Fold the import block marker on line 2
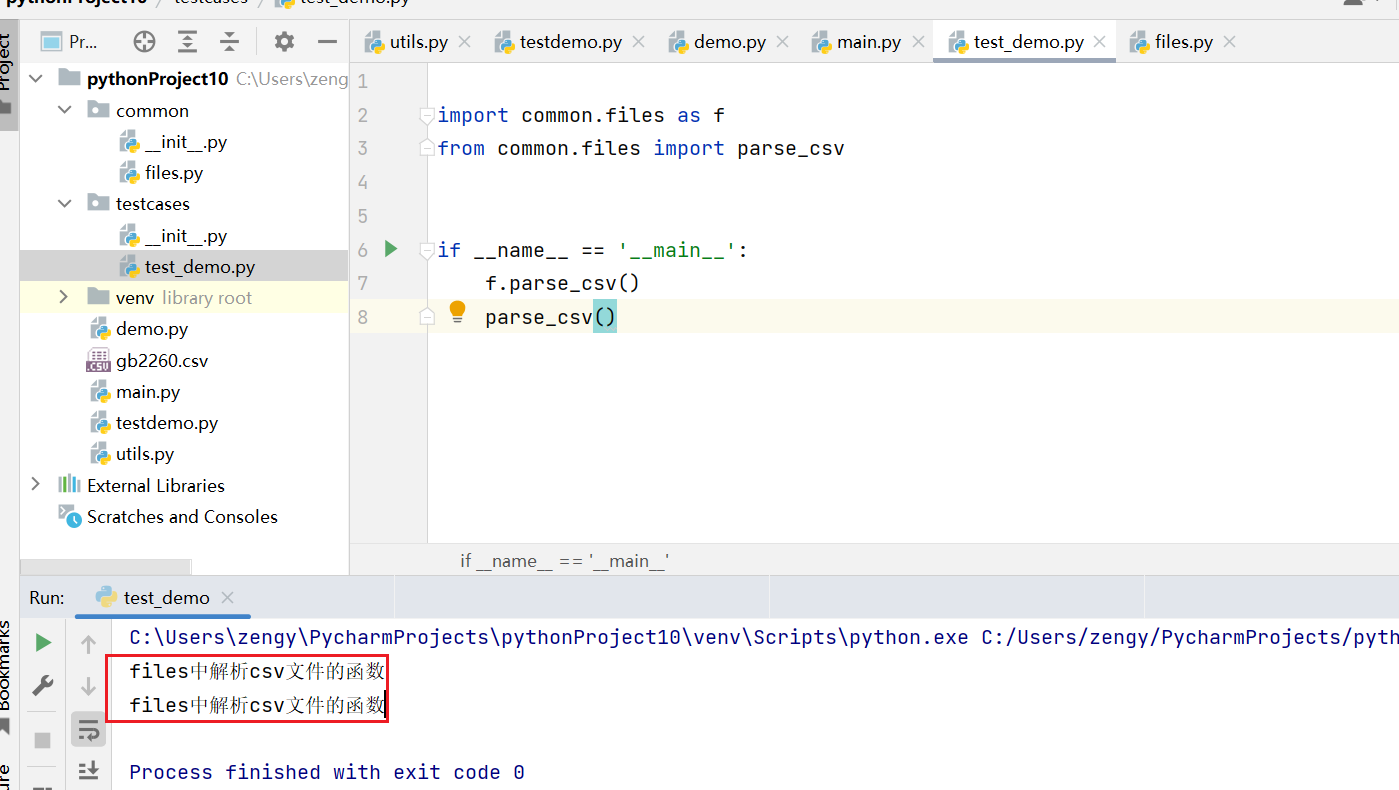 (427, 116)
